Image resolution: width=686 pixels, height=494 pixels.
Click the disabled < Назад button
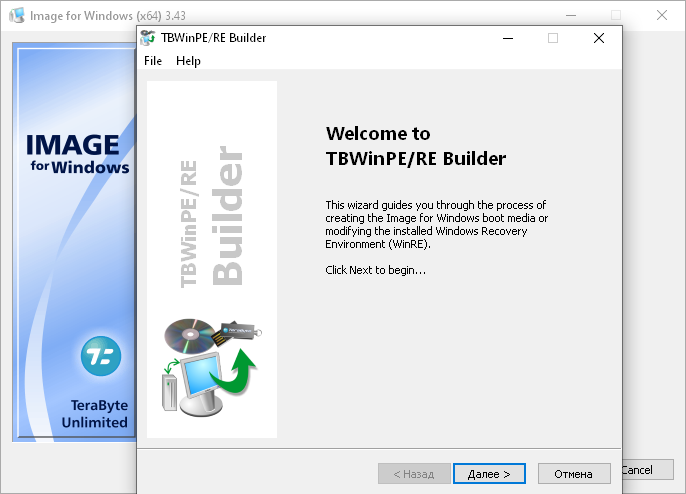414,474
